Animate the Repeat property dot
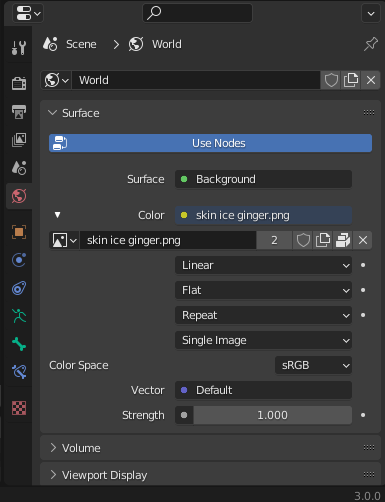The height and width of the screenshot is (502, 385). [x=363, y=315]
